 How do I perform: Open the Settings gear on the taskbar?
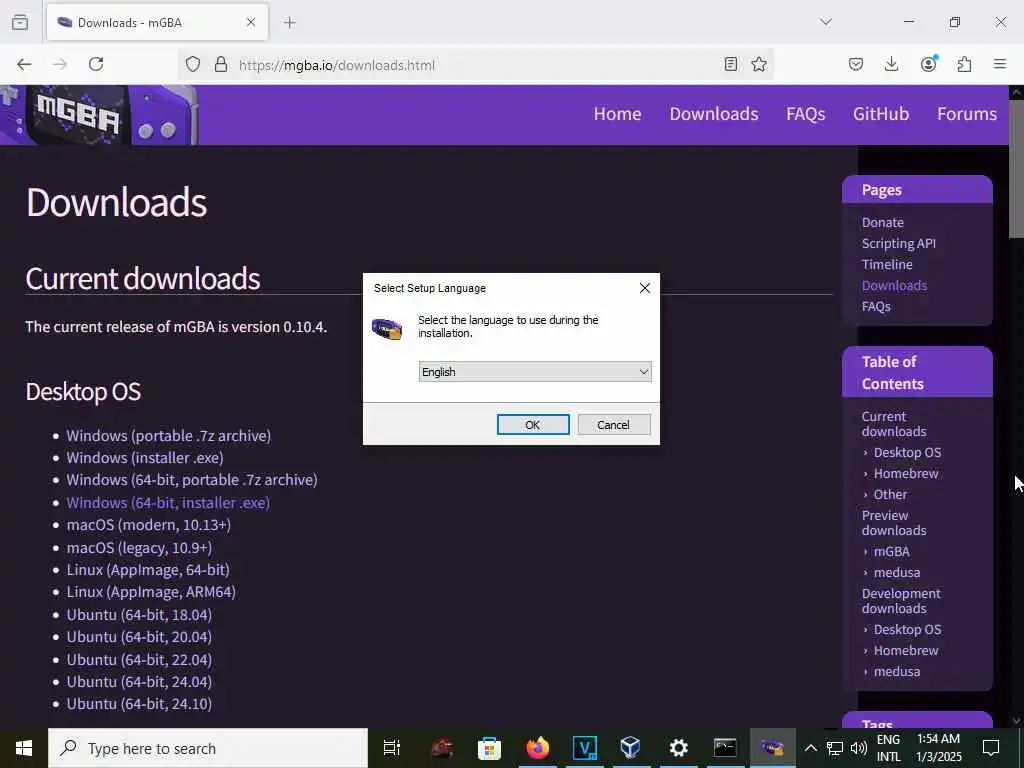tap(679, 748)
